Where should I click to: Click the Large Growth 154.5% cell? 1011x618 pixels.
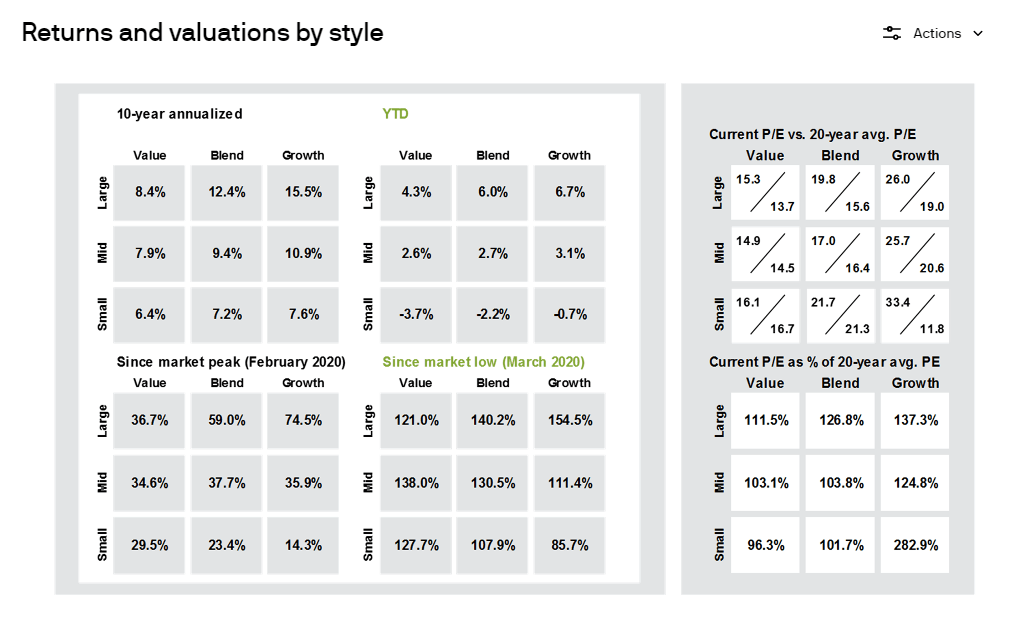point(569,420)
